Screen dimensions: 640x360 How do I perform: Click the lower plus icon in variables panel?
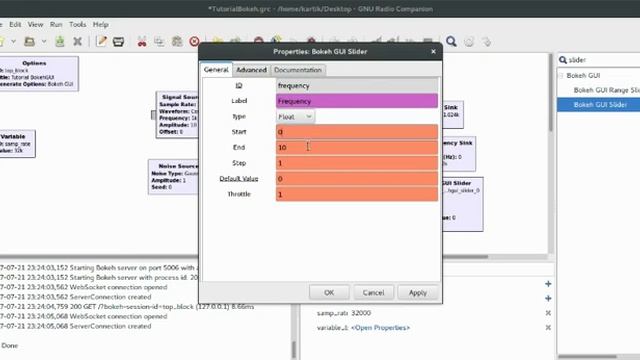tap(548, 298)
